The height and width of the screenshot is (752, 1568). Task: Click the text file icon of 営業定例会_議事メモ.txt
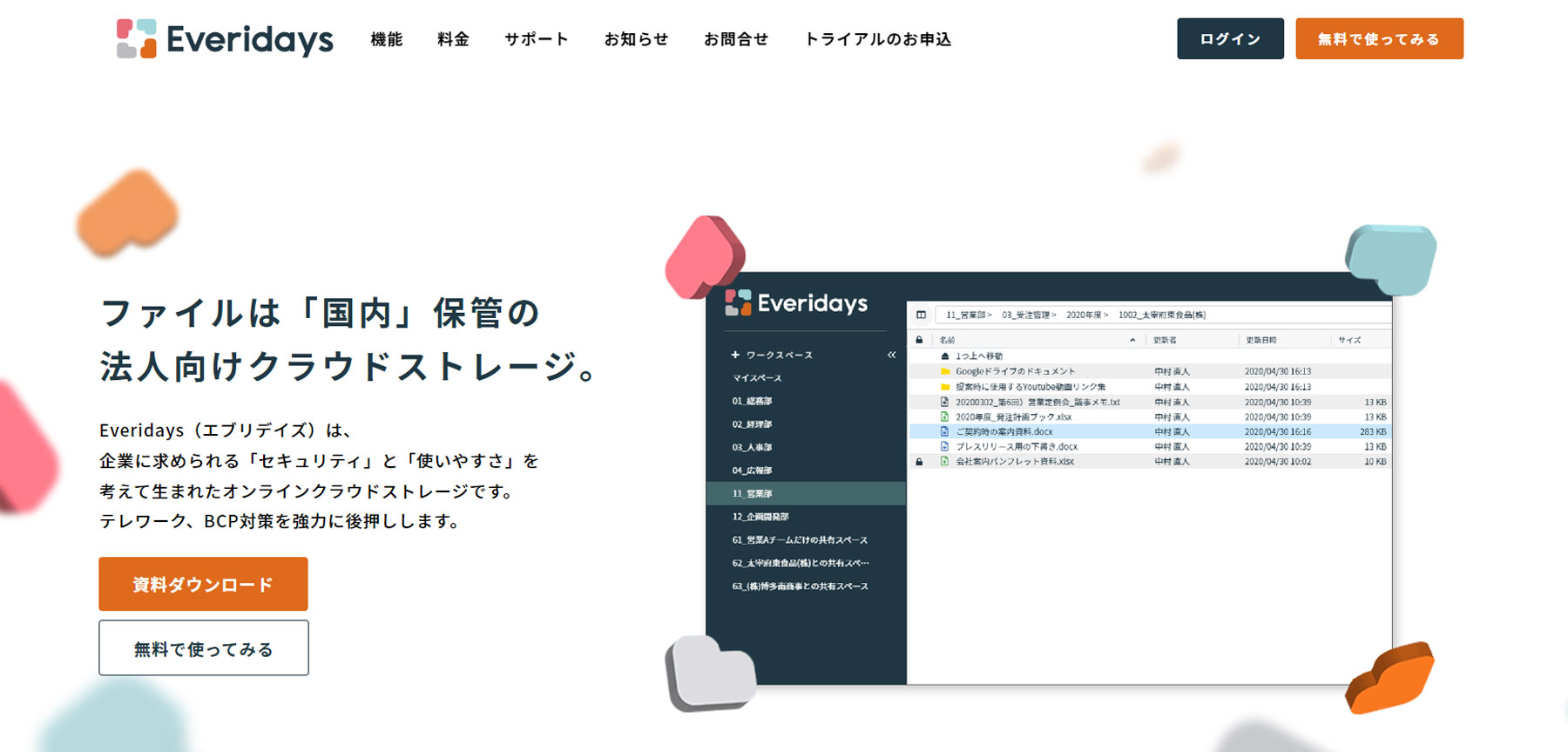click(x=945, y=402)
